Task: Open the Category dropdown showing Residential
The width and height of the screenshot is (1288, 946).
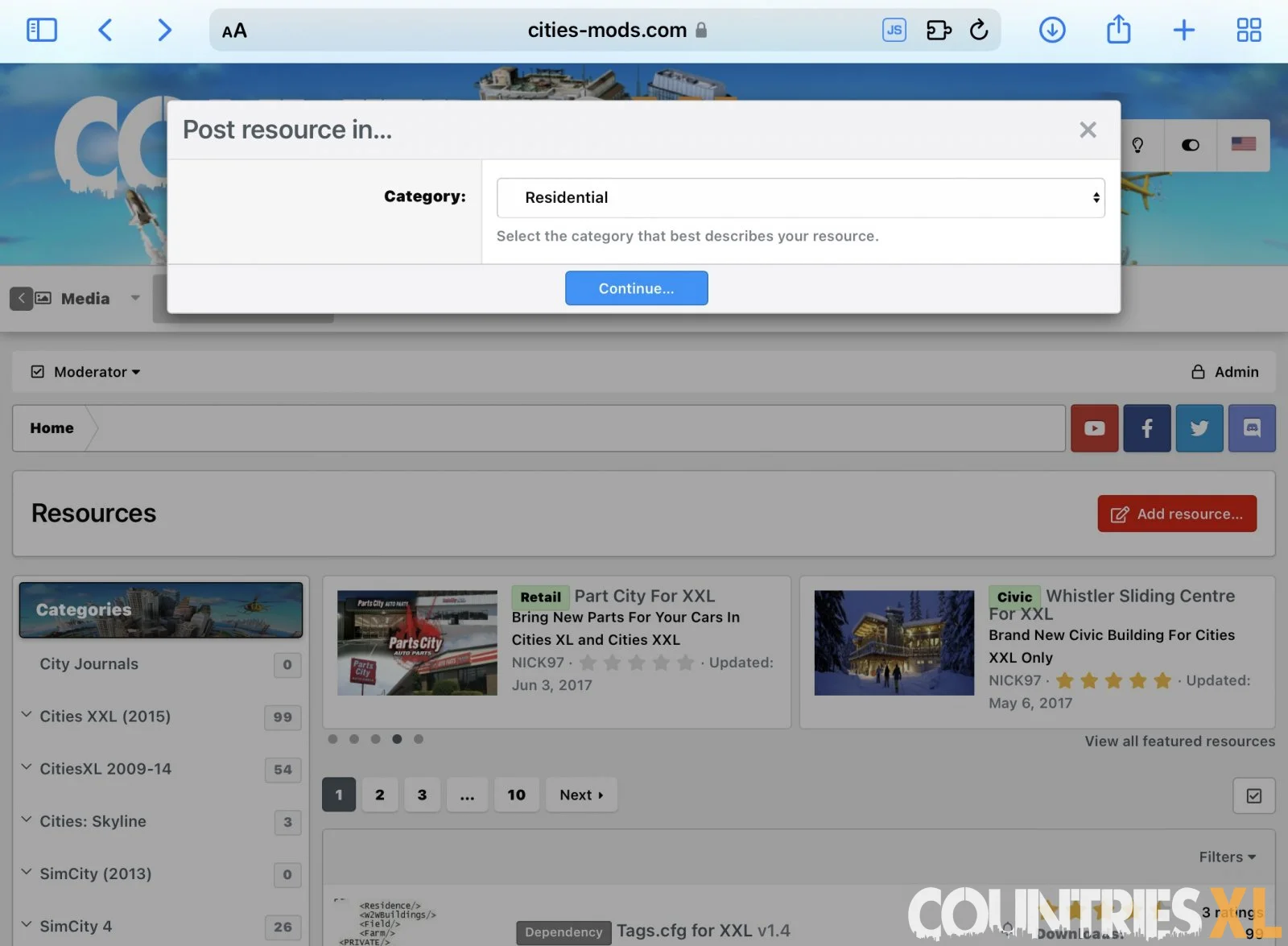Action: 800,198
